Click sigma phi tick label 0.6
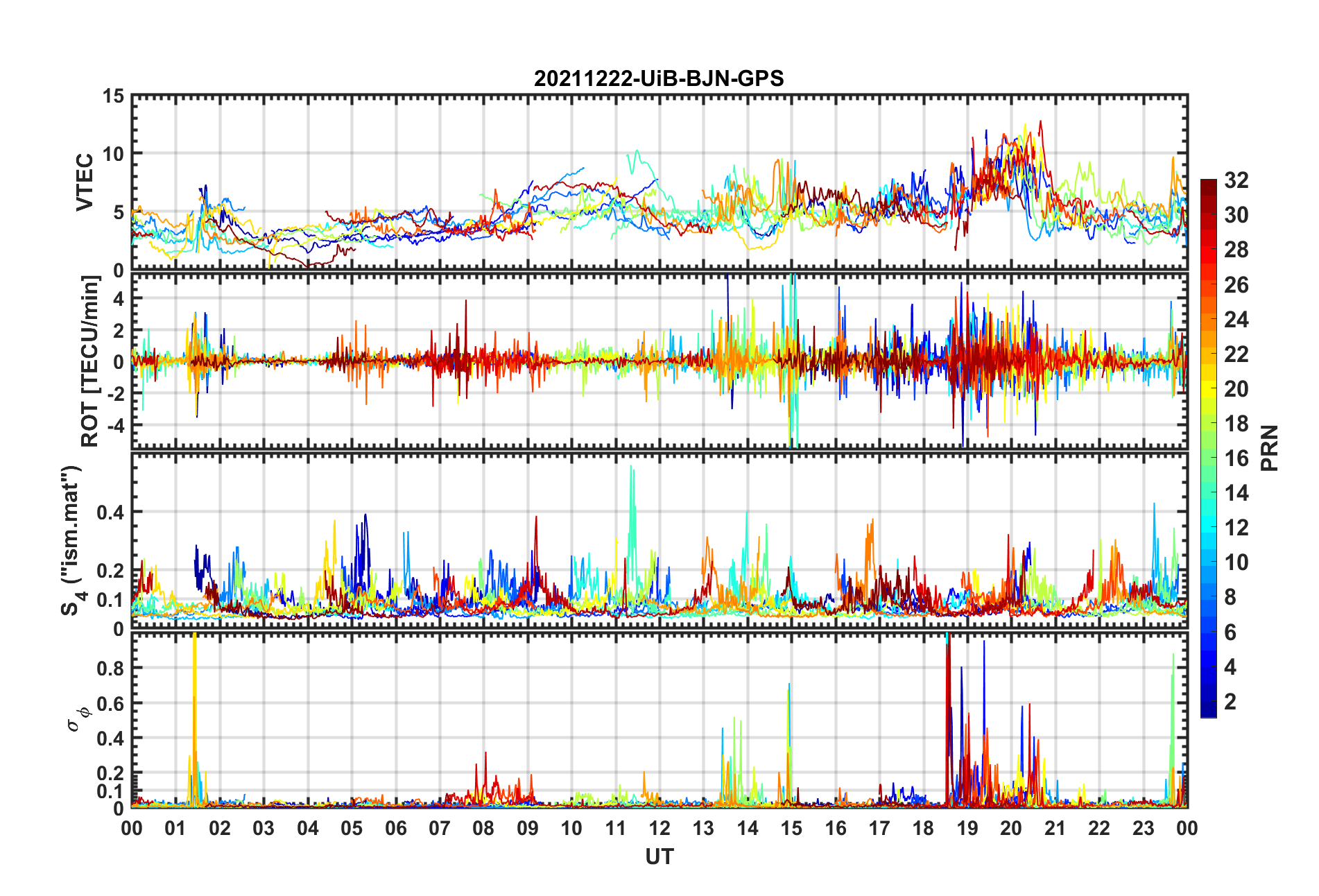The image size is (1319, 896). [x=109, y=703]
